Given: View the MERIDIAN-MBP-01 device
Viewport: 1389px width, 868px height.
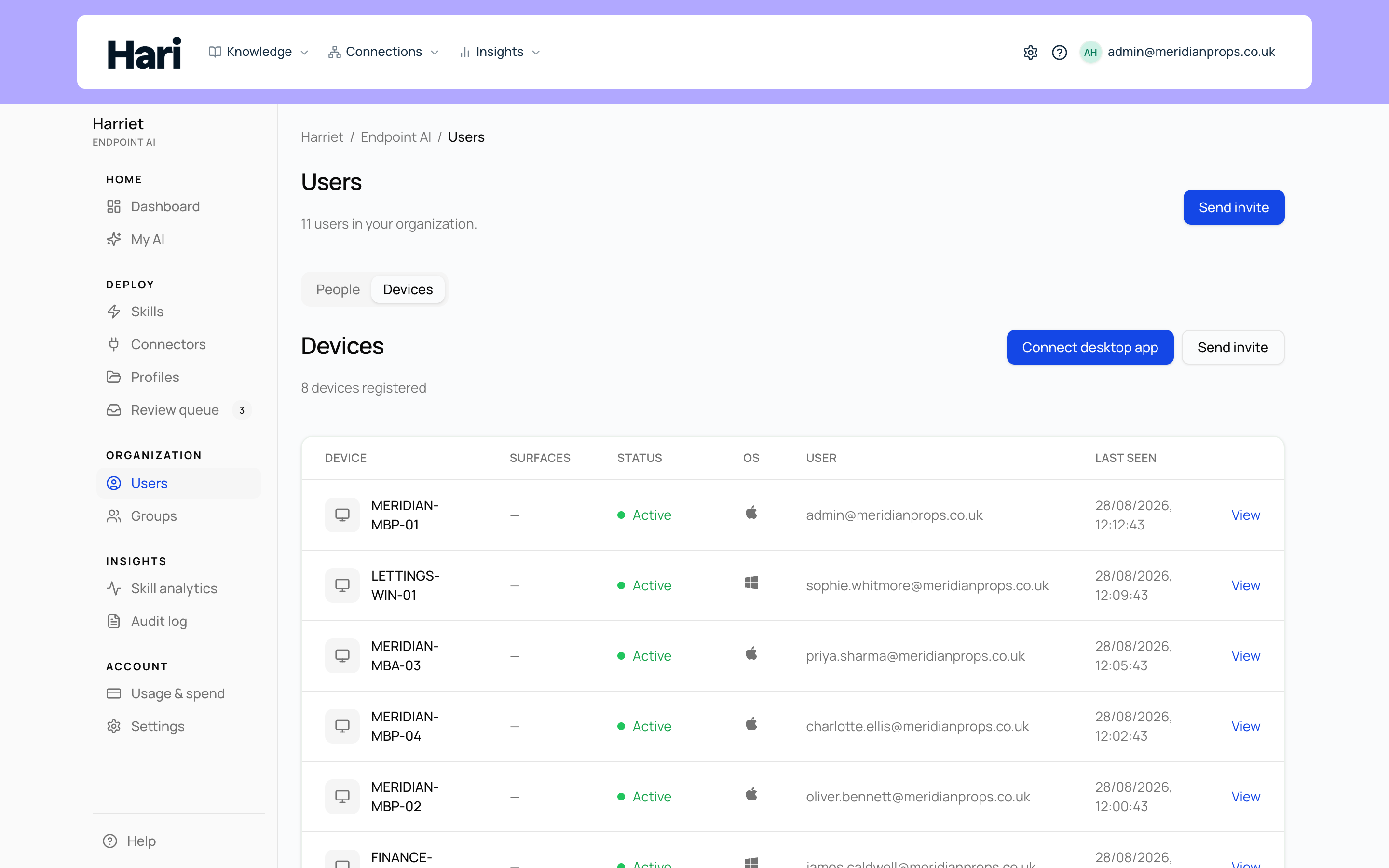Looking at the screenshot, I should click(x=1245, y=515).
